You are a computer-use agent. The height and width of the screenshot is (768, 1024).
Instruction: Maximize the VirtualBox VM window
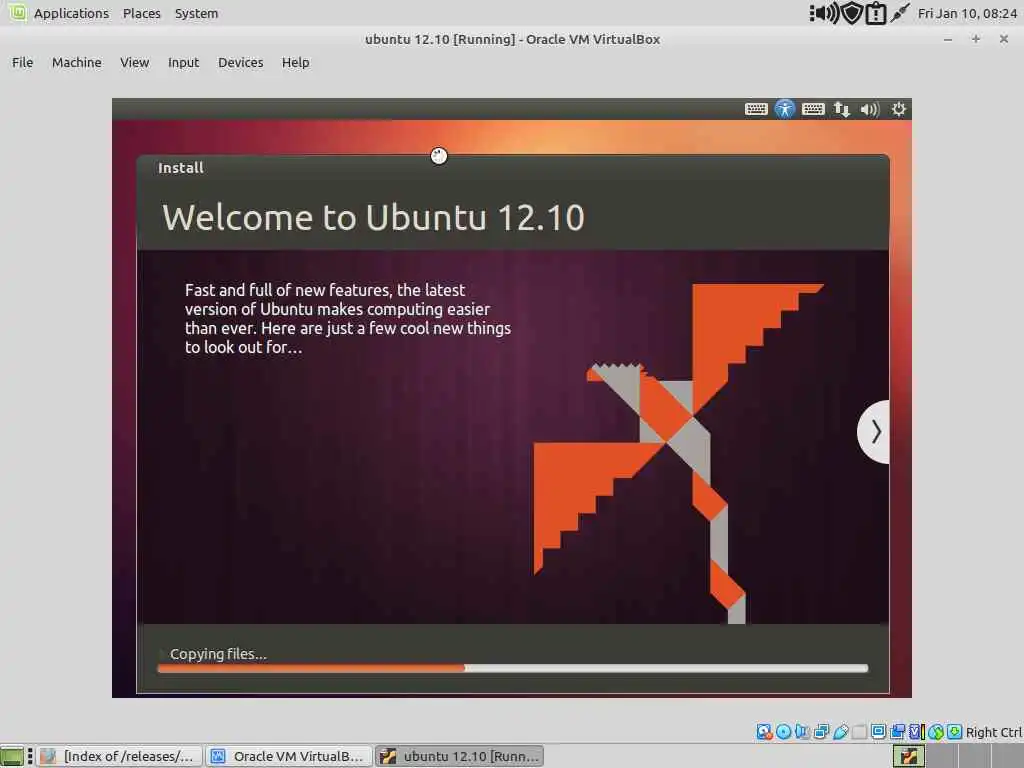(x=976, y=39)
